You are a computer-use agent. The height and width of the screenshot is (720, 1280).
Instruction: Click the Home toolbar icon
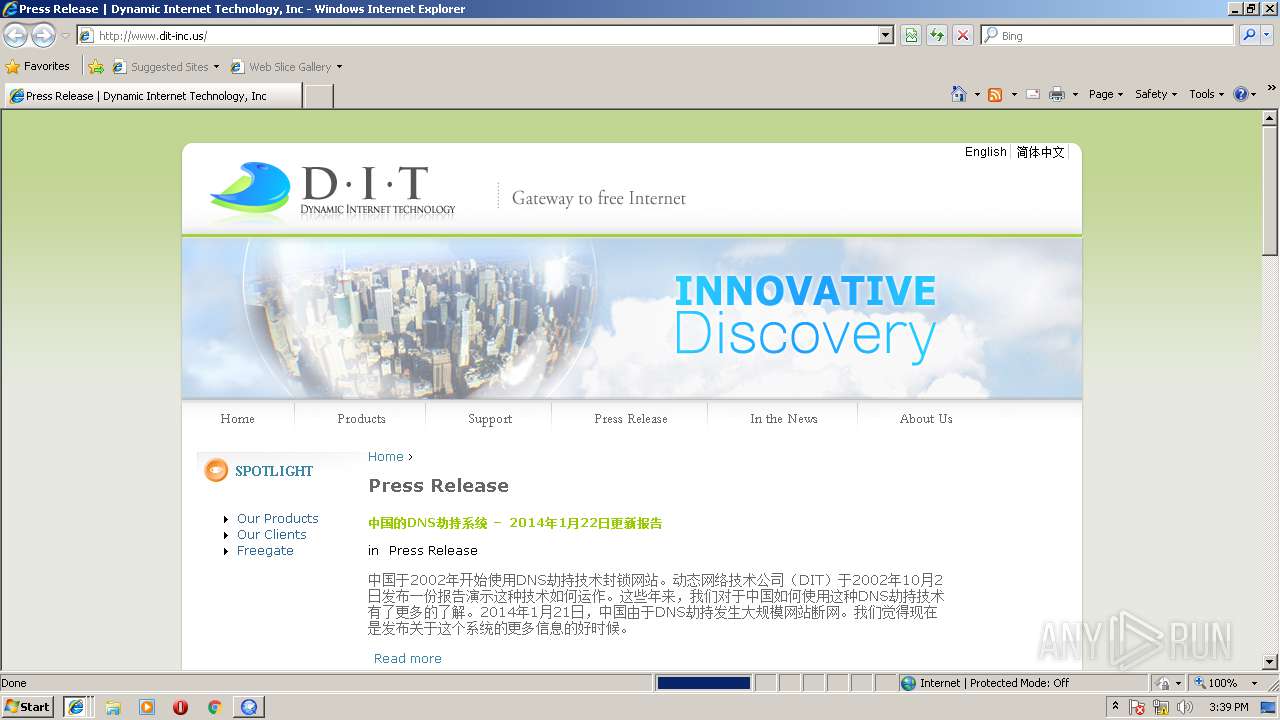pos(958,94)
